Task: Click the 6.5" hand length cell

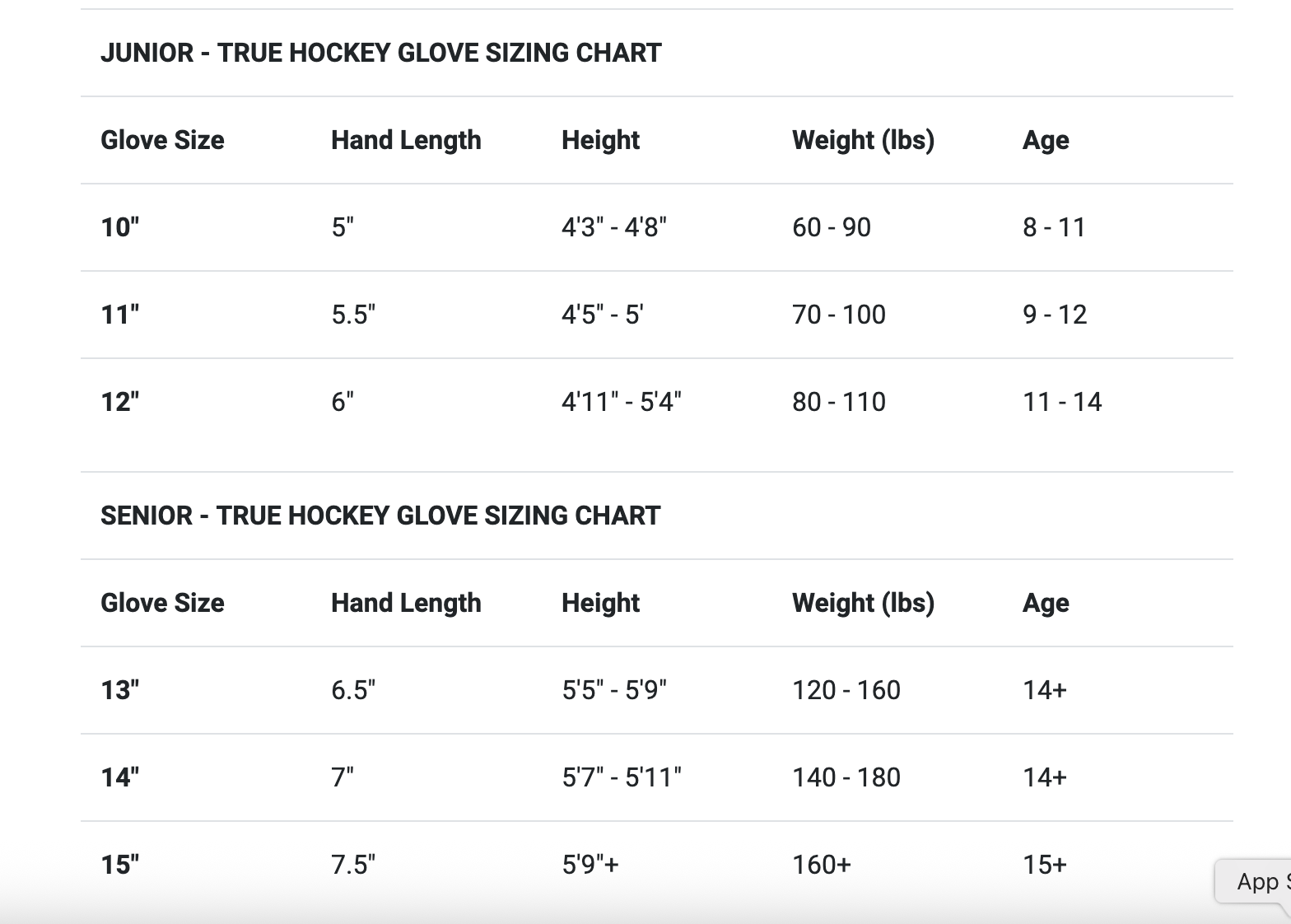Action: [x=353, y=690]
